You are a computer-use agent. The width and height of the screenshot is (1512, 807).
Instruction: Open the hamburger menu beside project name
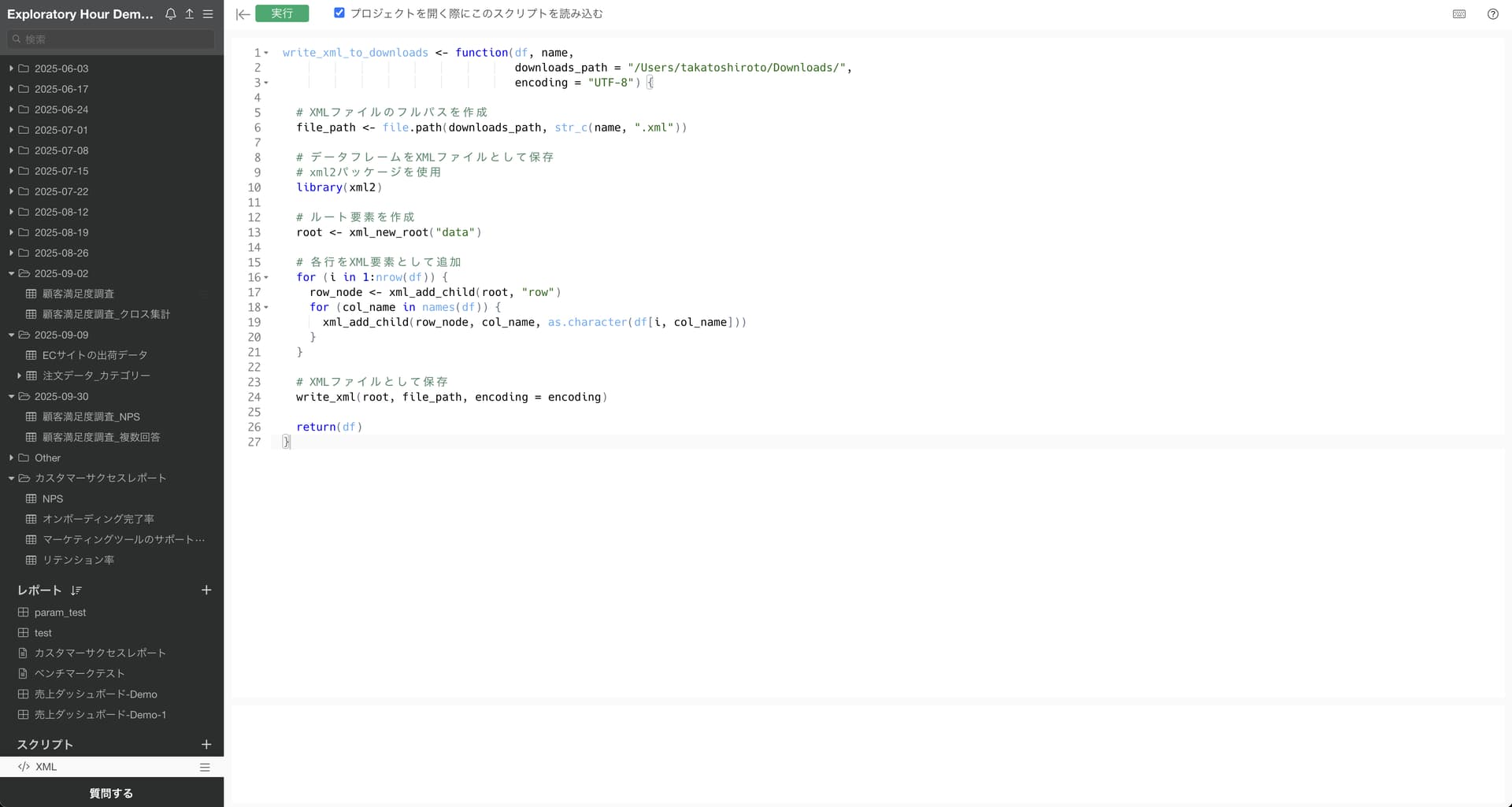[208, 14]
